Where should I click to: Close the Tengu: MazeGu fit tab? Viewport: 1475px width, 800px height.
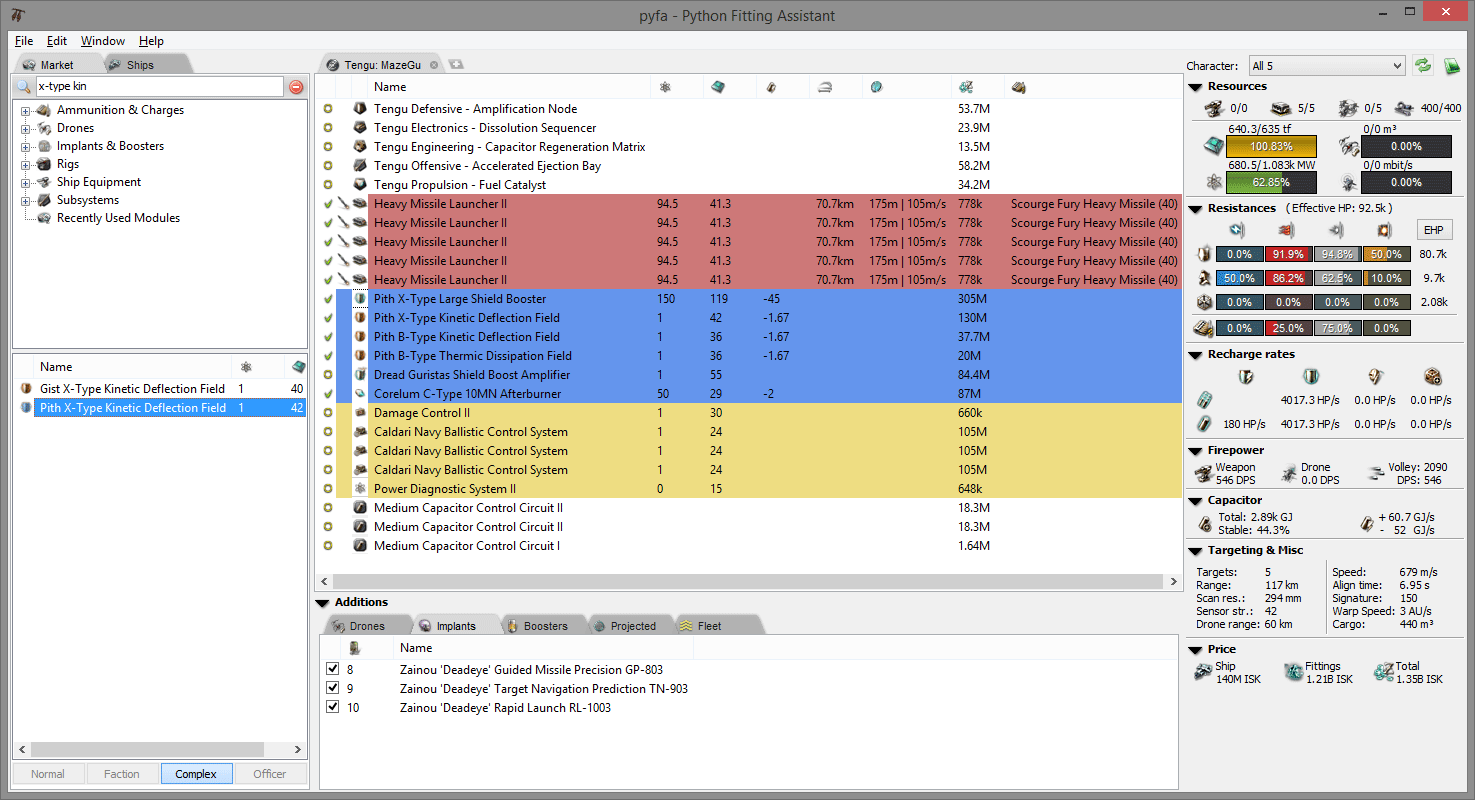(x=434, y=65)
